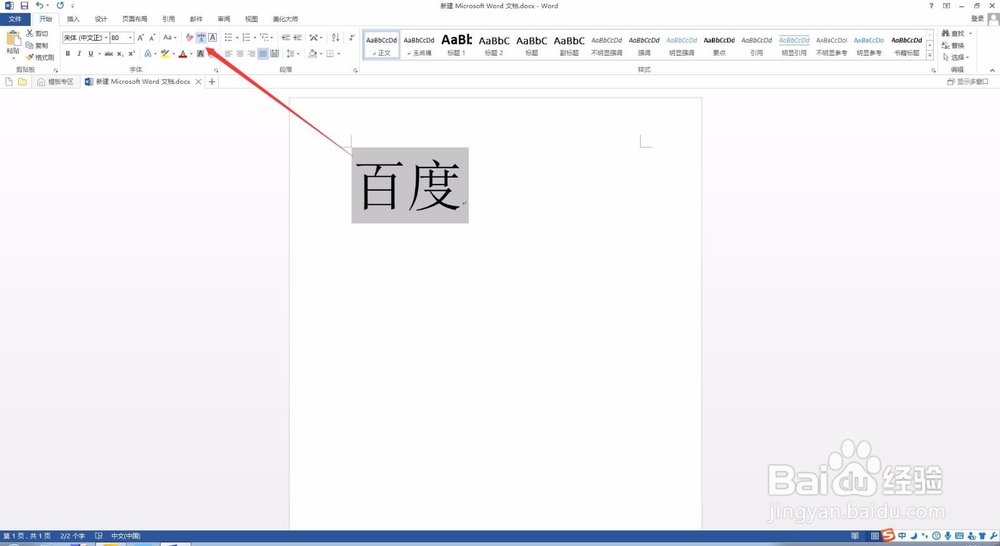Image resolution: width=1000 pixels, height=546 pixels.
Task: Open Change Case (Aa) dropdown
Action: [170, 38]
